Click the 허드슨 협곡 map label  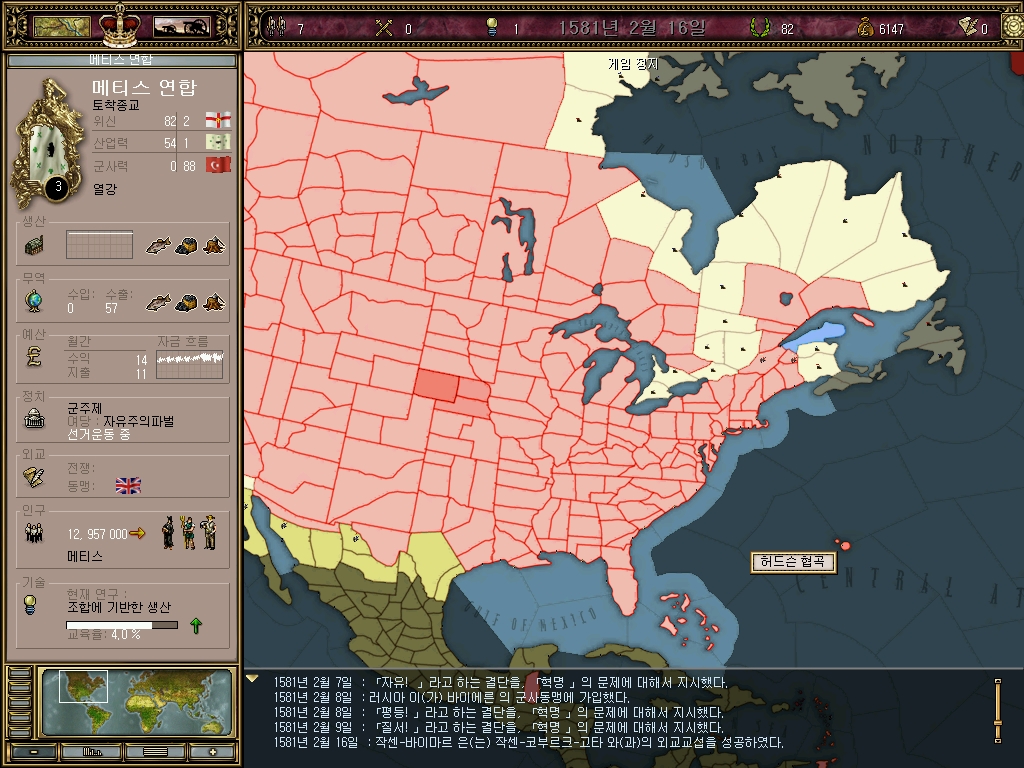(793, 562)
